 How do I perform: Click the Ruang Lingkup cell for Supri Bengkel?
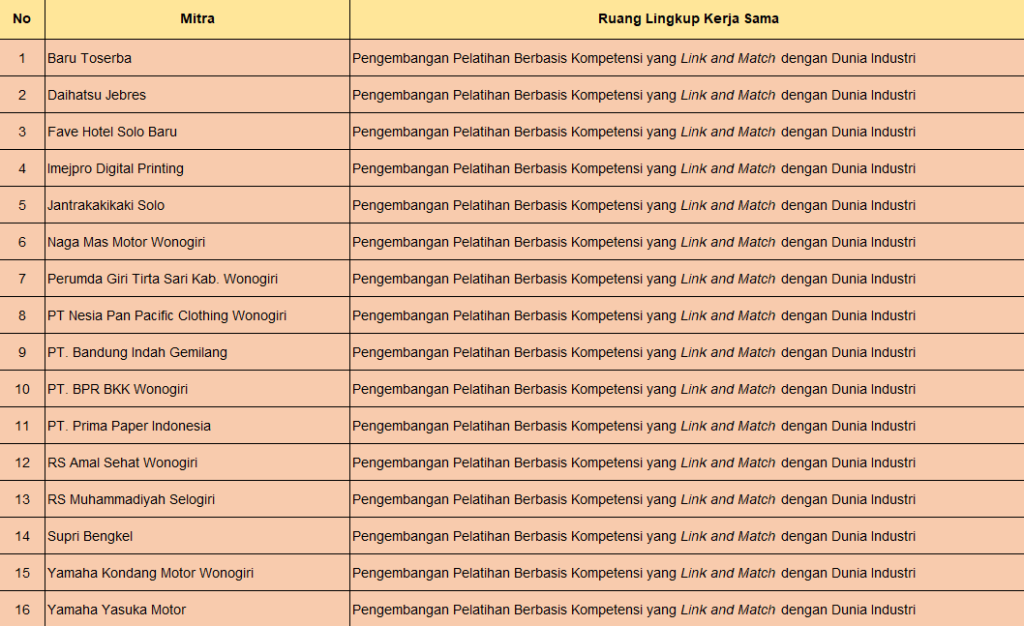687,536
